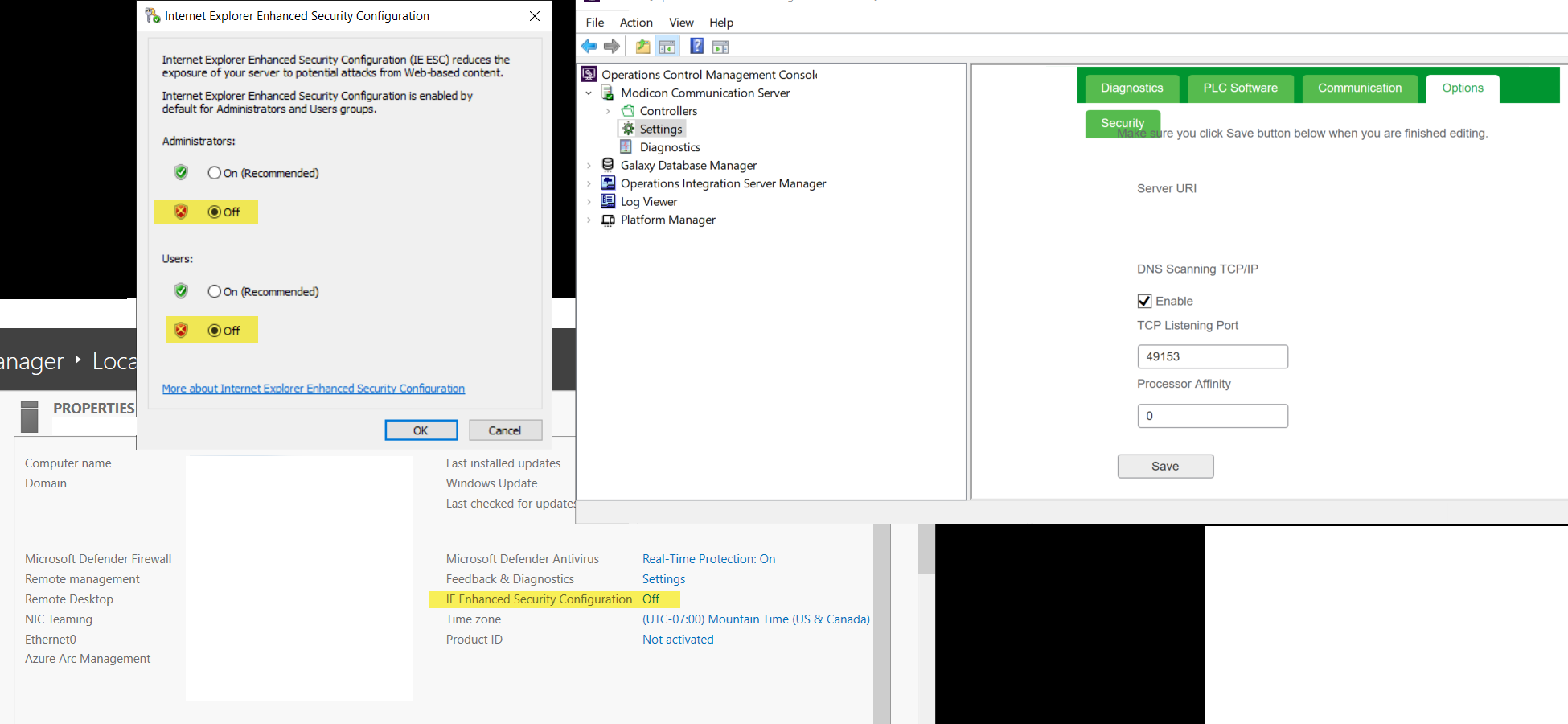This screenshot has height=724, width=1568.
Task: Click the Server Manager properties vertical scrollbar
Action: pyautogui.click(x=882, y=623)
